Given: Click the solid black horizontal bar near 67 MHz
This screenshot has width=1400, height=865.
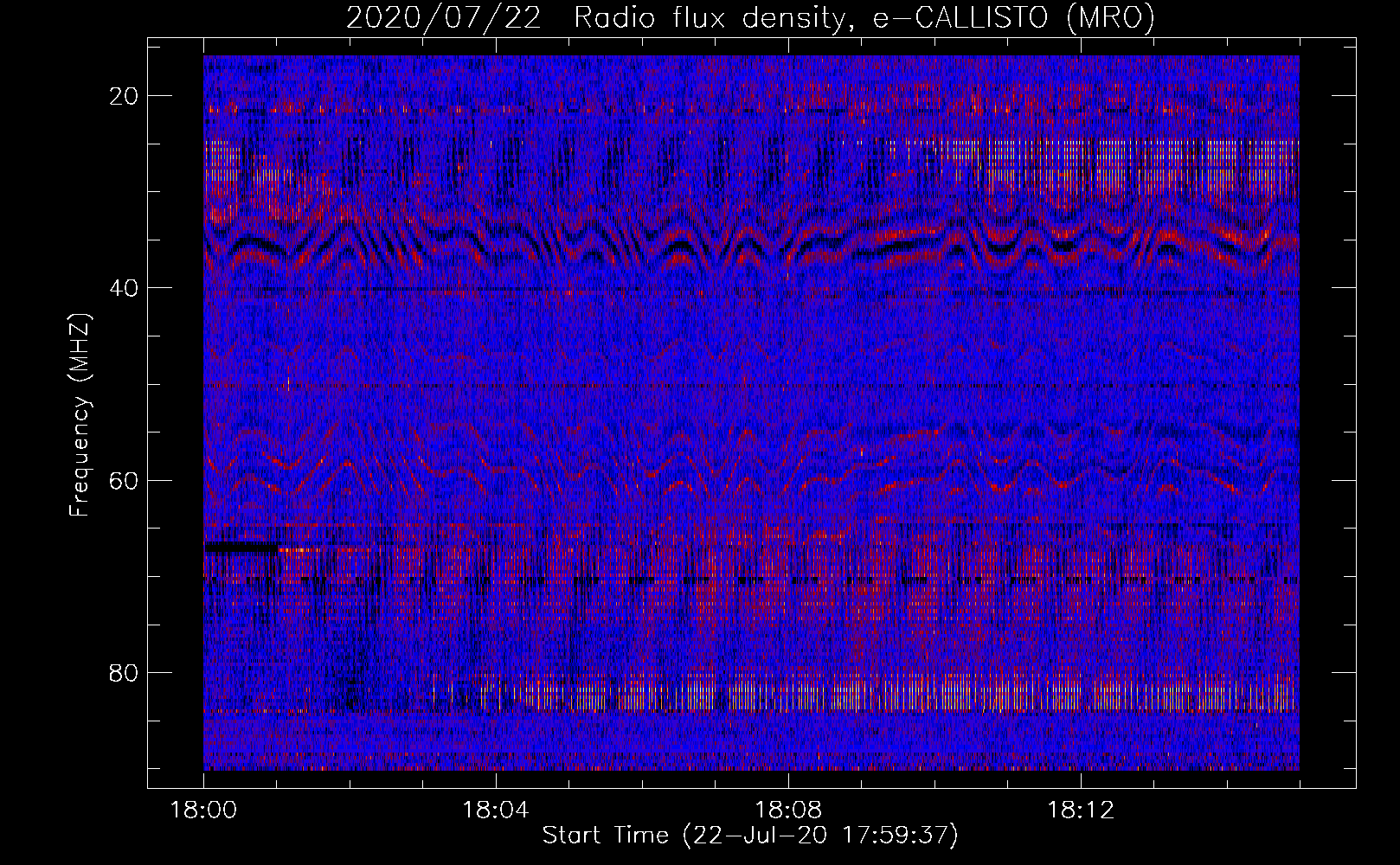Looking at the screenshot, I should click(241, 547).
